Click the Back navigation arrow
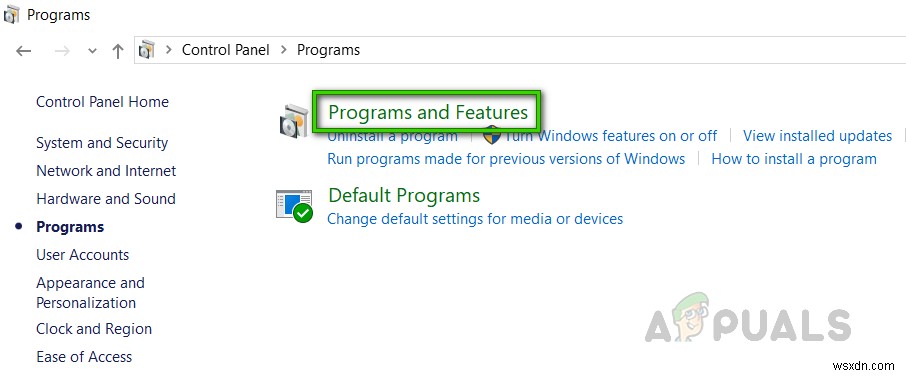906x376 pixels. (23, 51)
